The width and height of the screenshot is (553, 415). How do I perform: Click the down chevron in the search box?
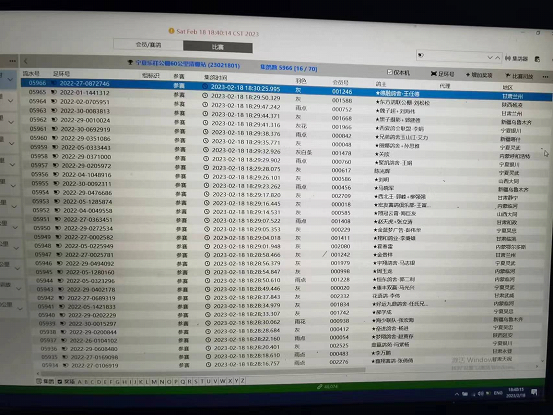(490, 57)
